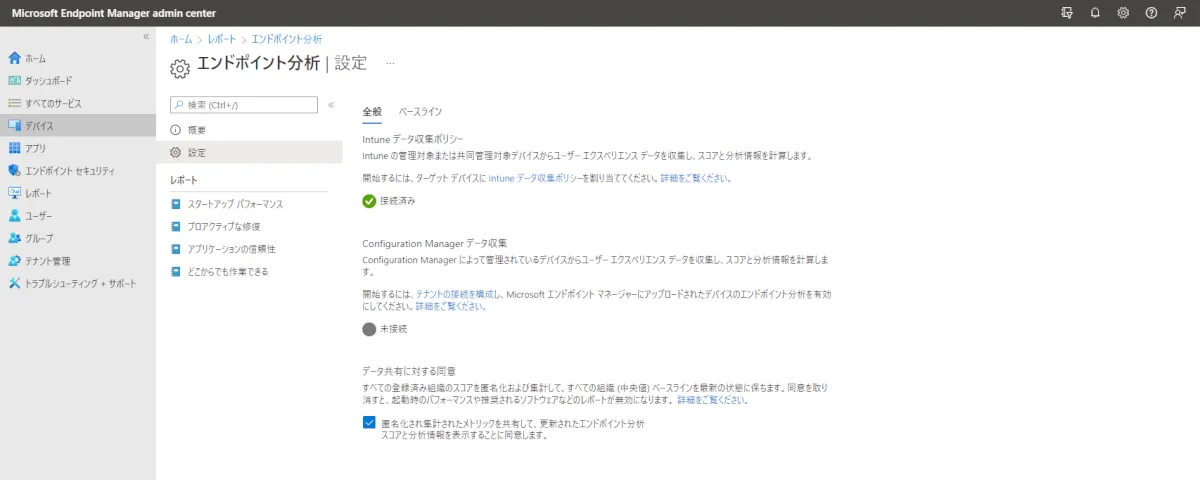Image resolution: width=1200 pixels, height=480 pixels.
Task: Select 設定 in the blade menu
Action: click(249, 152)
